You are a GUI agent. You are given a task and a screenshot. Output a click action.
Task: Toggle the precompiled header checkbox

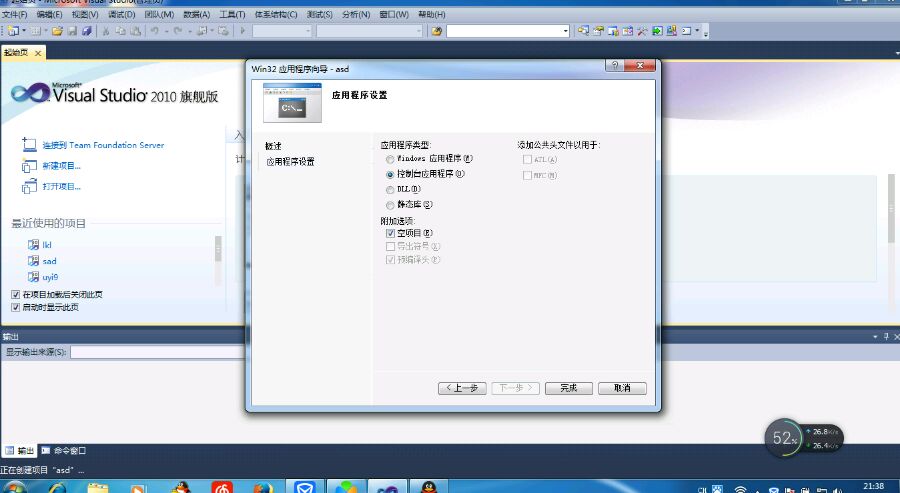390,260
